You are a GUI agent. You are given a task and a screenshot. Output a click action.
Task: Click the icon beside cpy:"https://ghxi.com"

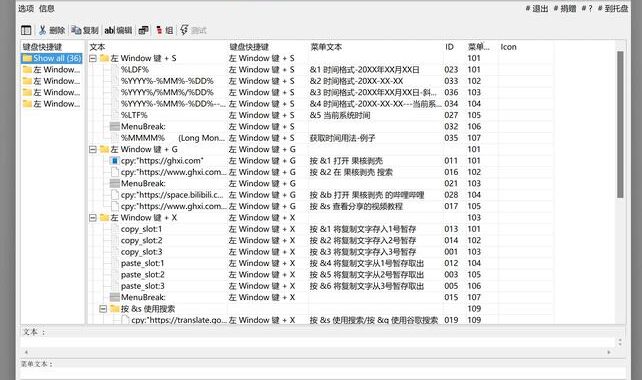tap(115, 161)
